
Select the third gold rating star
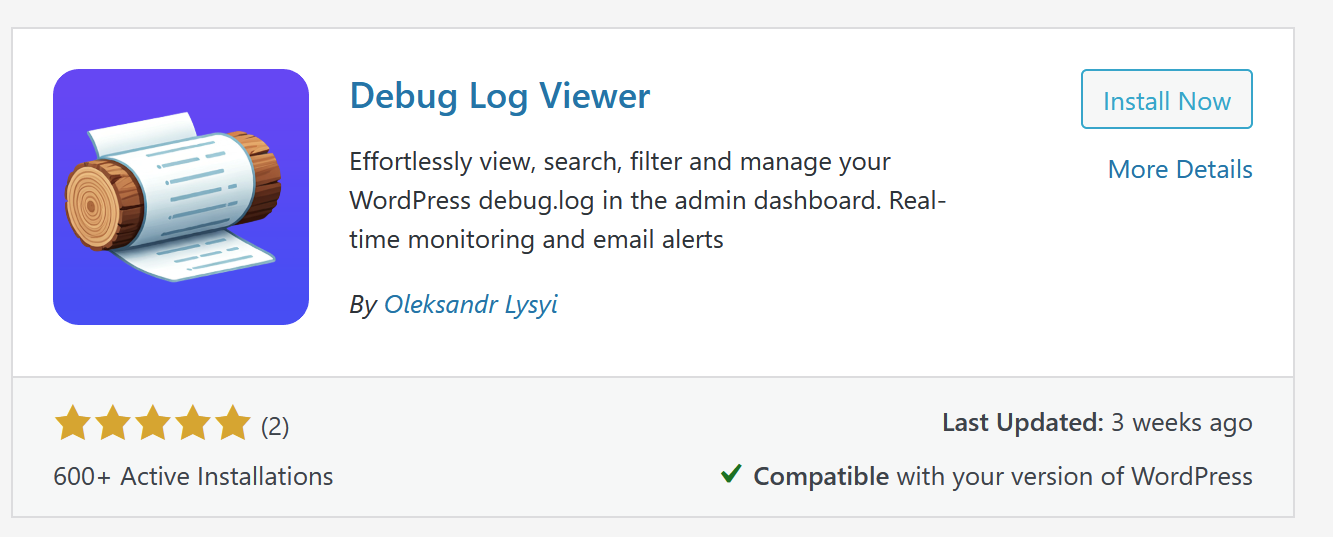(152, 424)
